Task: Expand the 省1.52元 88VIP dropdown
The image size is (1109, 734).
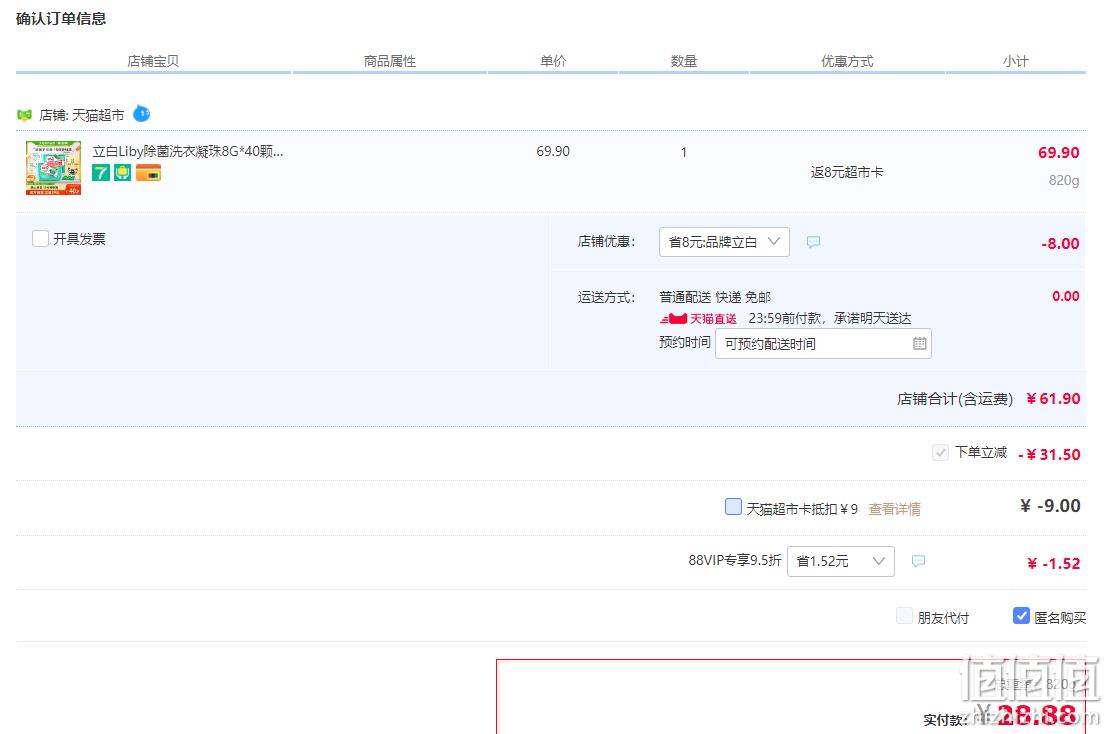Action: point(840,561)
